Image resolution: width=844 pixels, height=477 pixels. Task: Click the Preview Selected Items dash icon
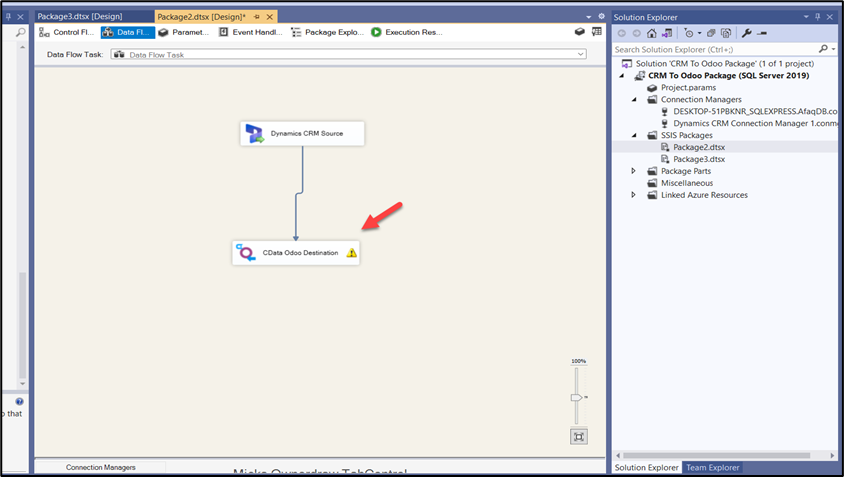pyautogui.click(x=762, y=33)
